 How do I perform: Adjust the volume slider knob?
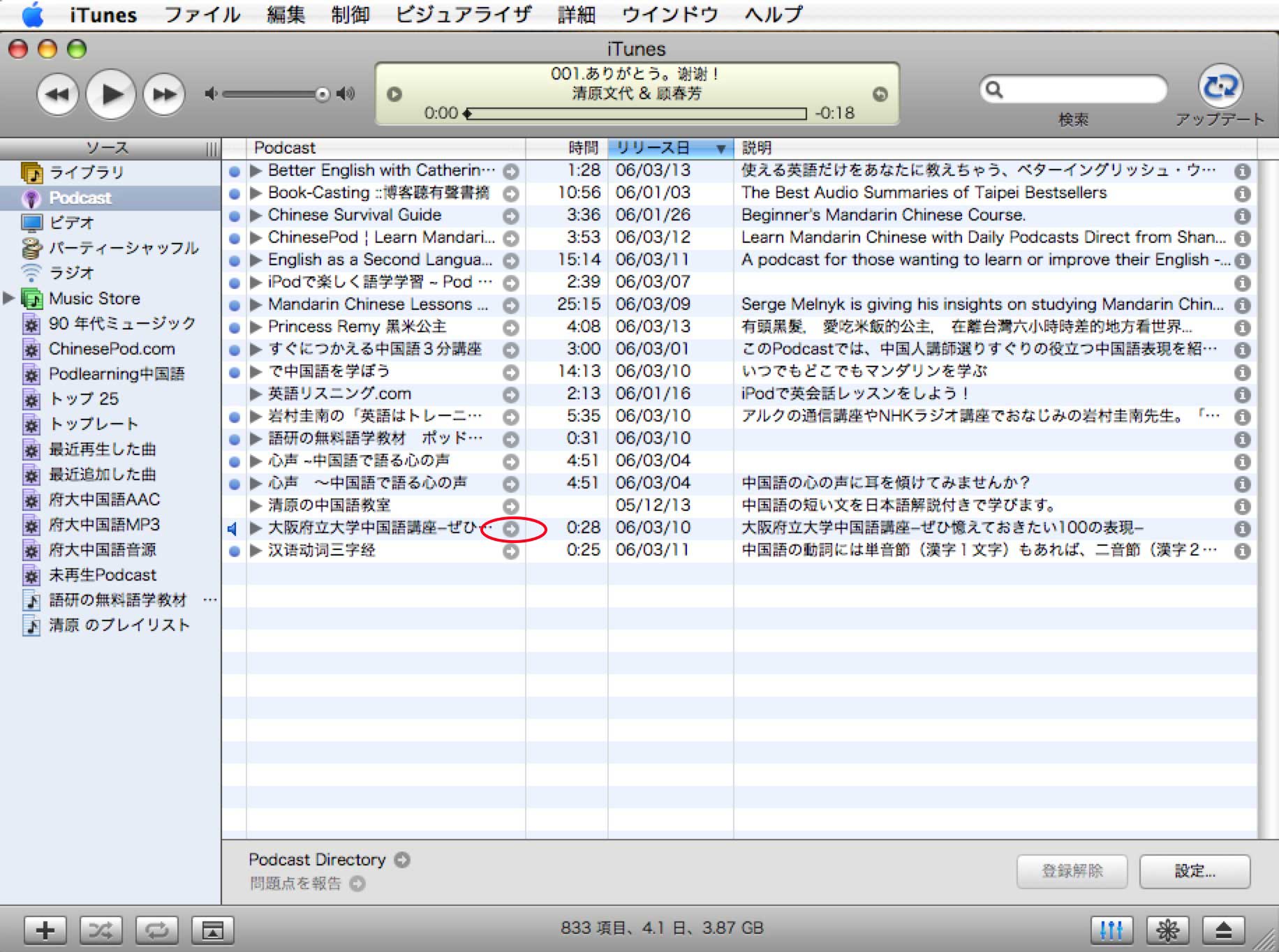pos(322,94)
